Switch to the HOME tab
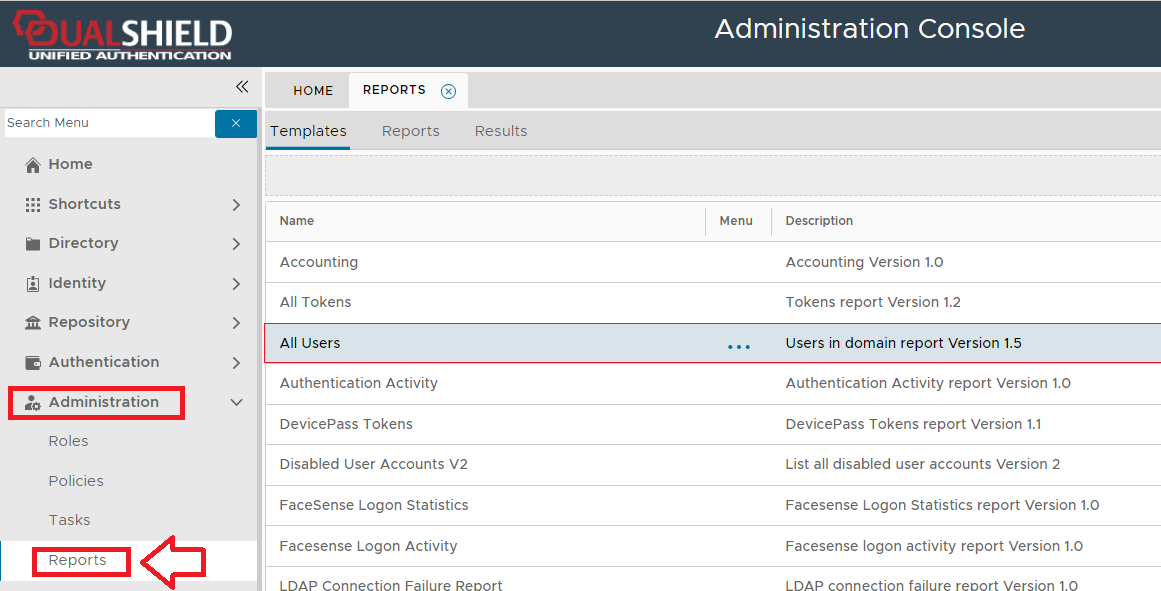 click(x=313, y=91)
